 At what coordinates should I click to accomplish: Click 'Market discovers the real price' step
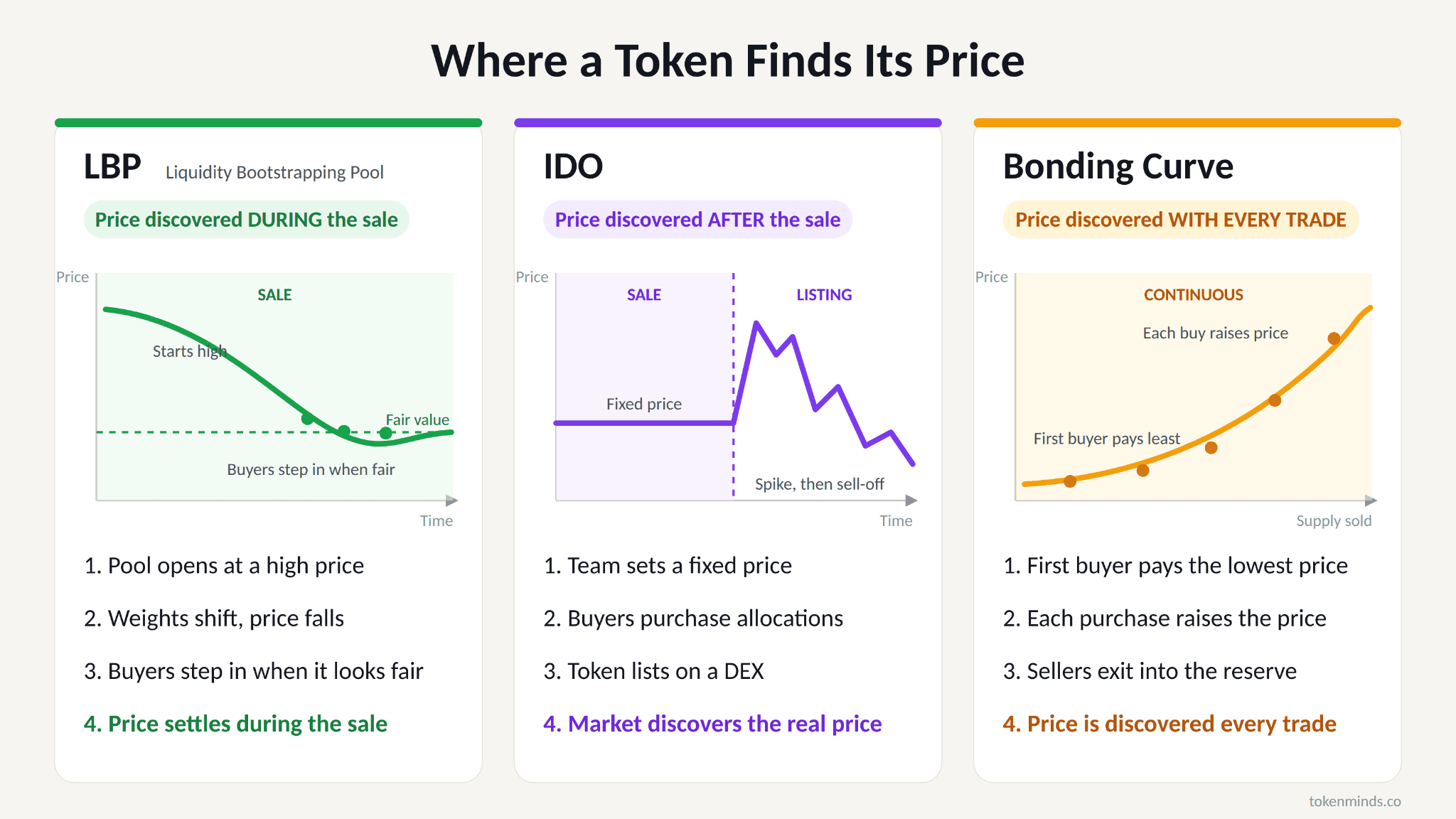712,724
